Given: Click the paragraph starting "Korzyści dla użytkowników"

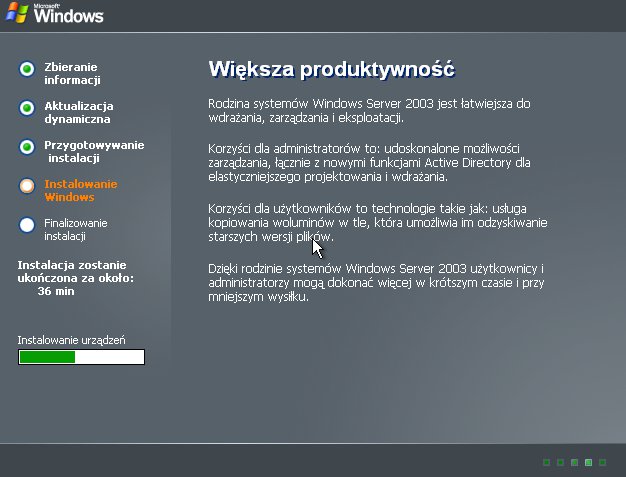Looking at the screenshot, I should (378, 222).
